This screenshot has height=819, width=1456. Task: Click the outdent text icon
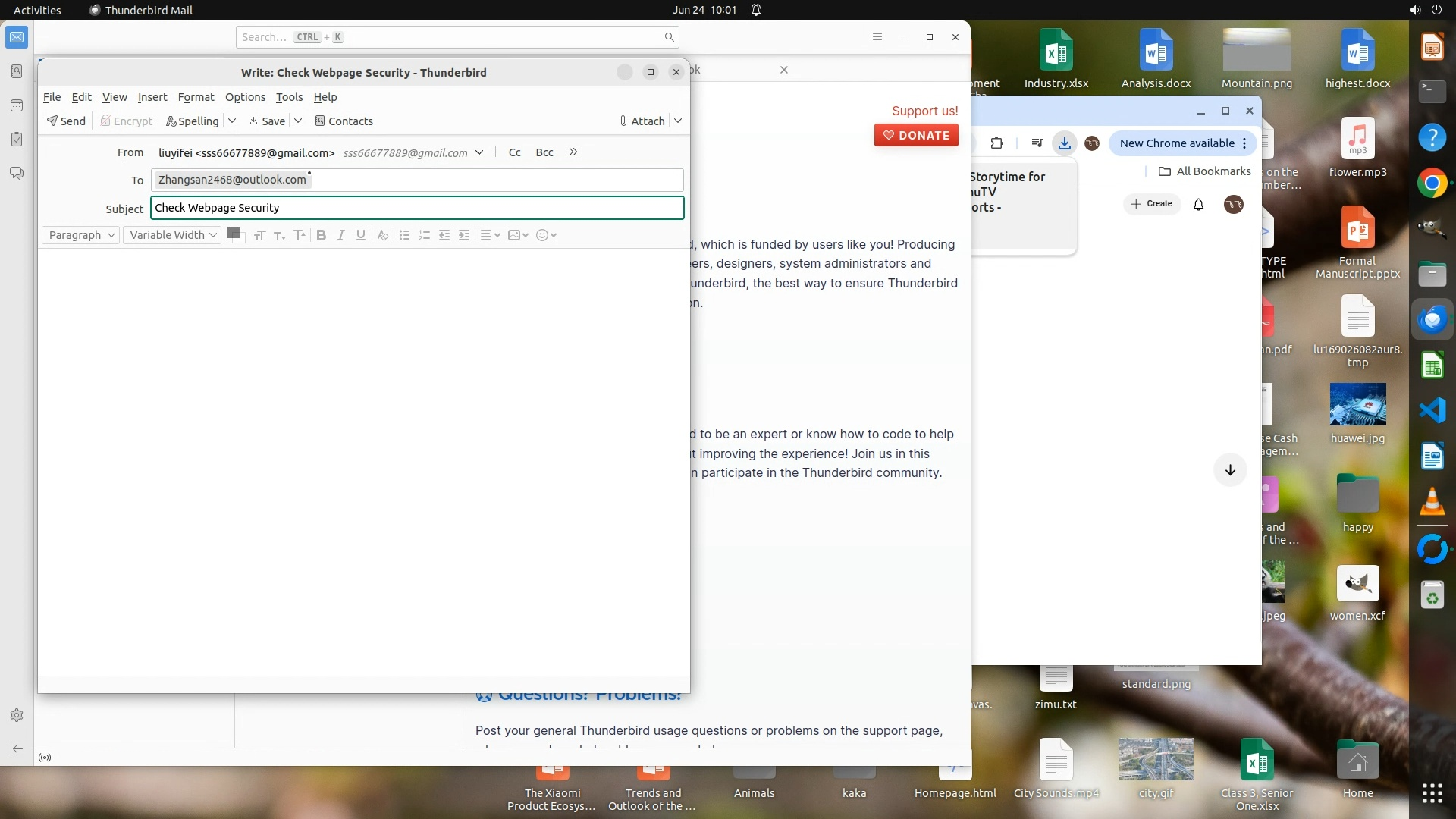click(444, 235)
